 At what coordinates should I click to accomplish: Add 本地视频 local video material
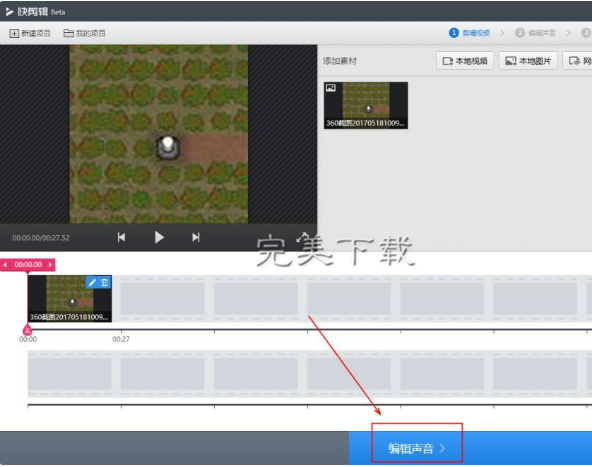465,61
